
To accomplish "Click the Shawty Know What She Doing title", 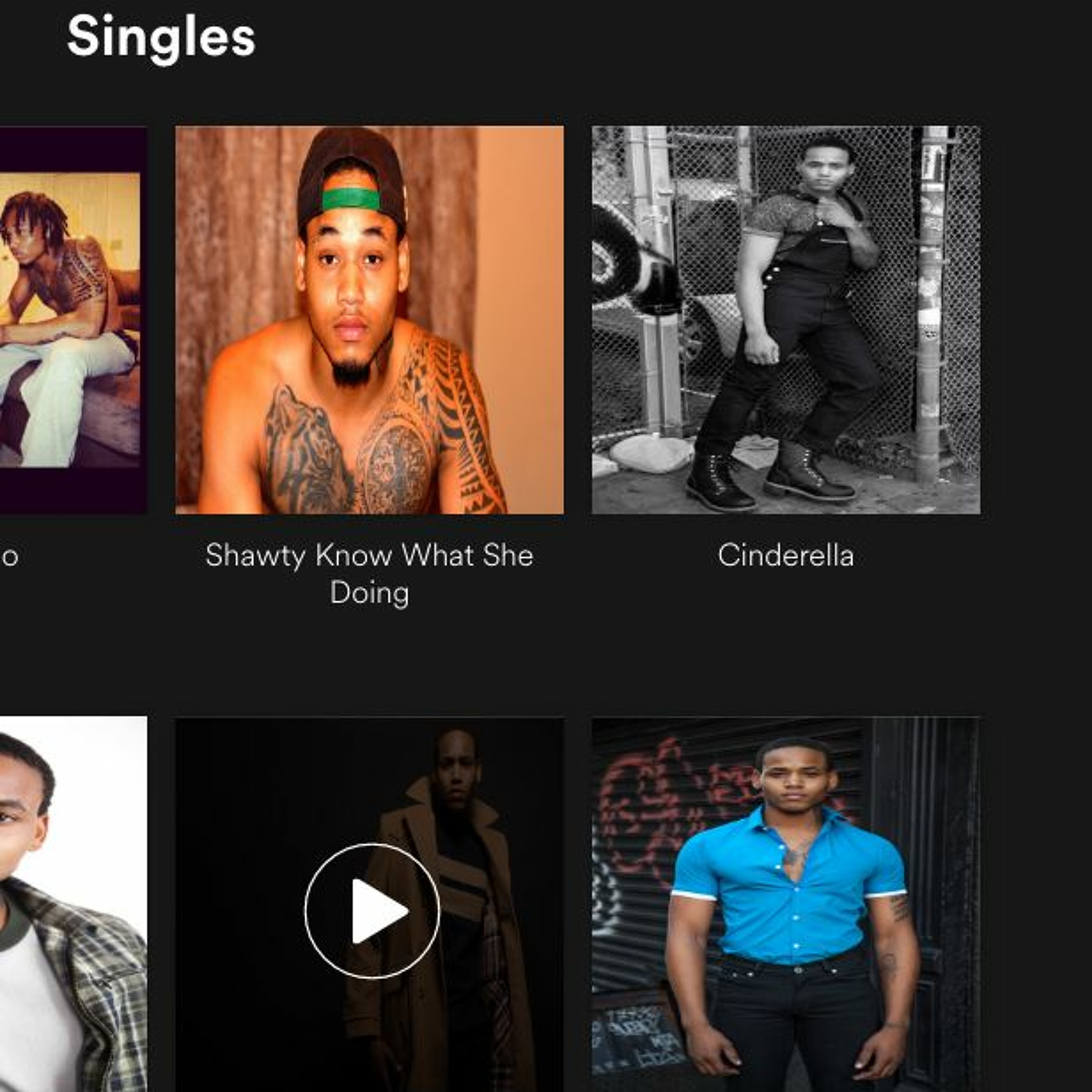I will 369,574.
